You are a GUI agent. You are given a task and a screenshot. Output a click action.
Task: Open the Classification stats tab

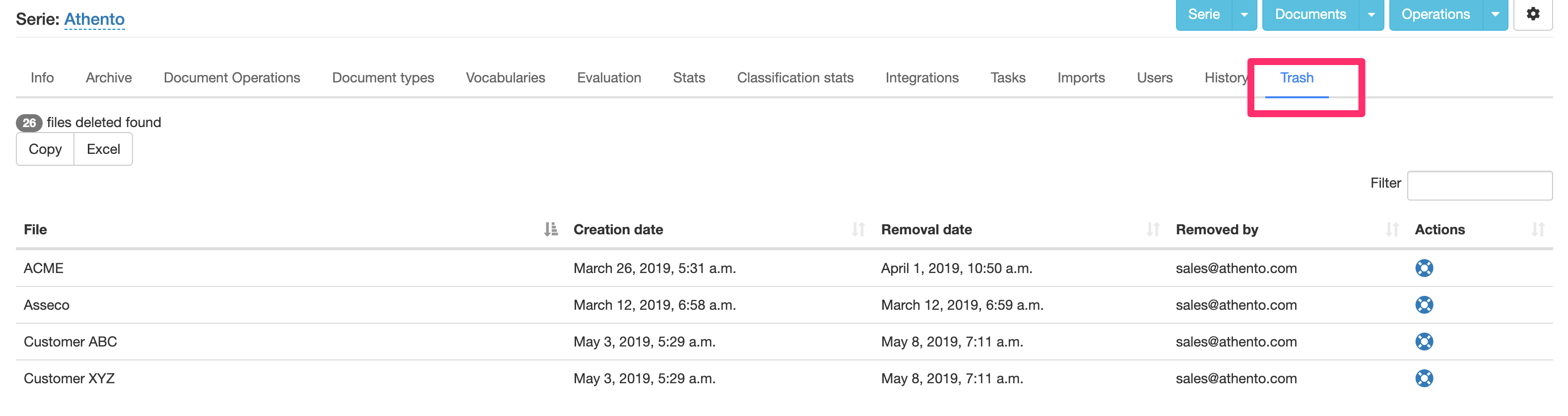coord(795,77)
